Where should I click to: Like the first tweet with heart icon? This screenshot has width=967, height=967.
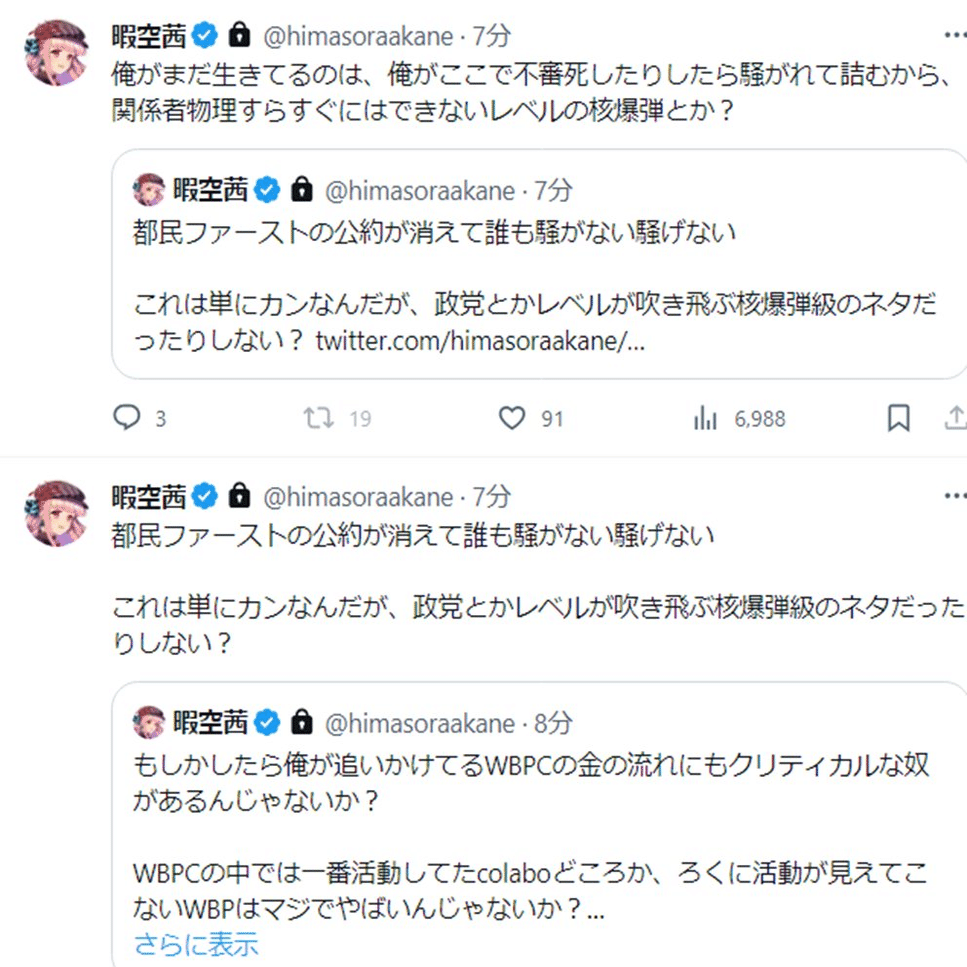point(512,419)
